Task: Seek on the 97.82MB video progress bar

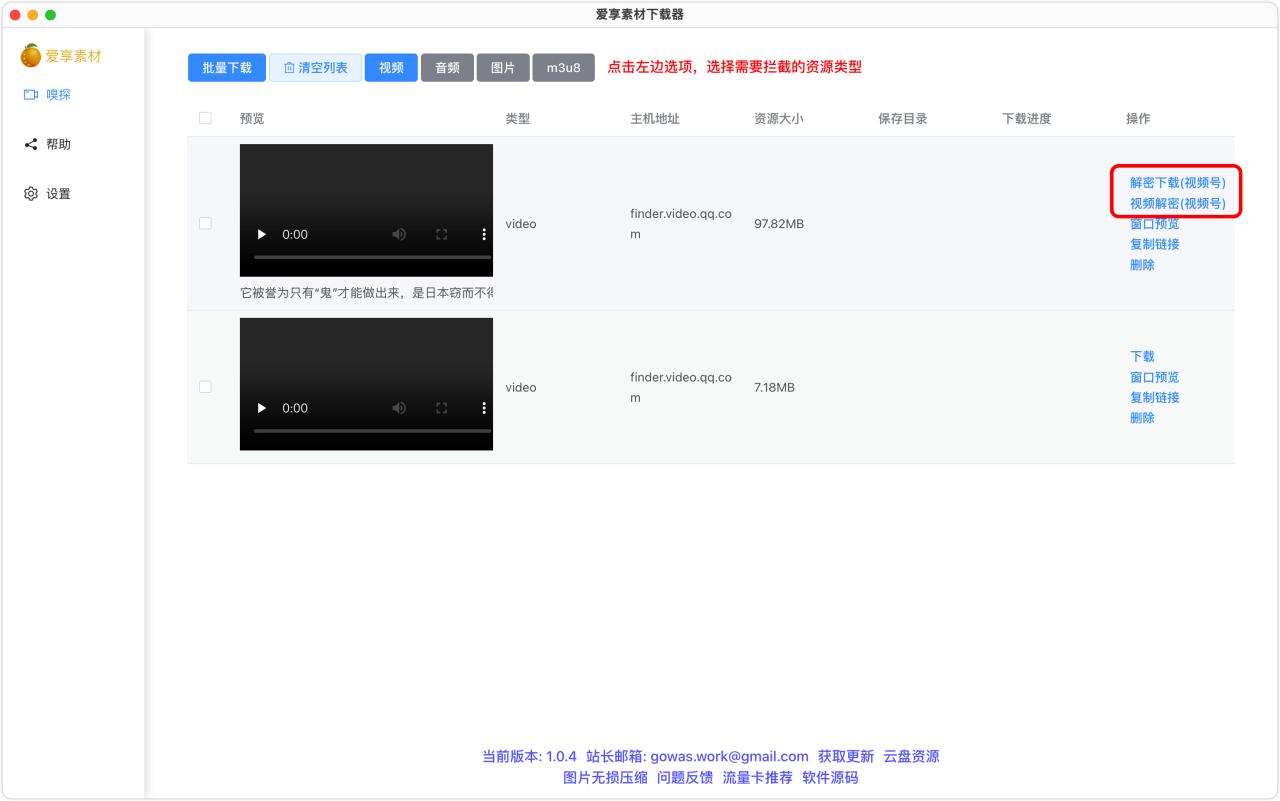Action: click(x=373, y=257)
